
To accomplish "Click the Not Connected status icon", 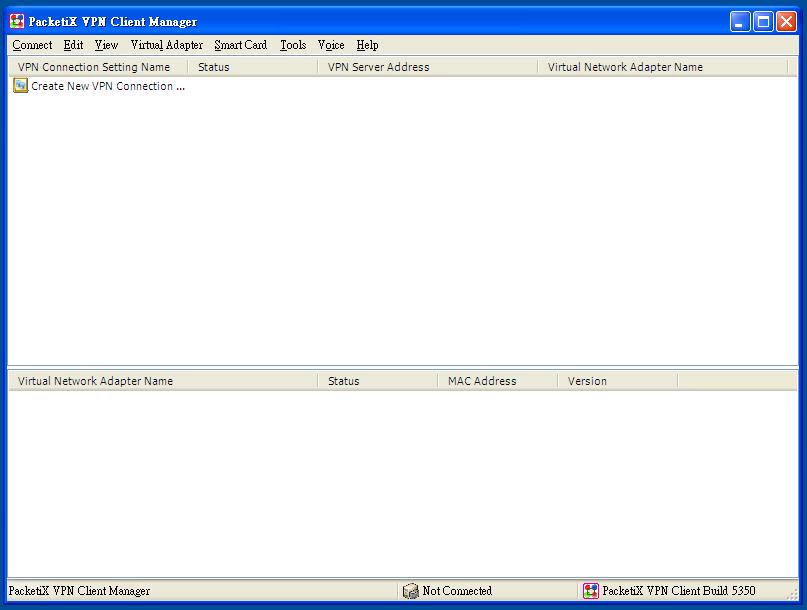I will pos(410,591).
